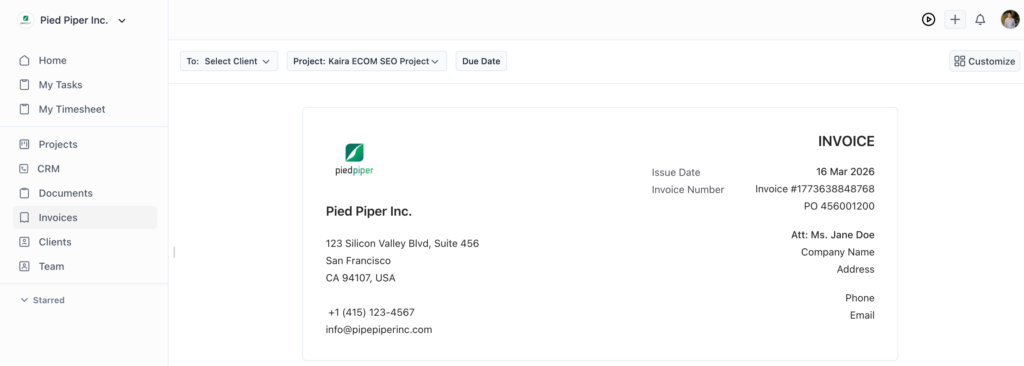Open the Pied Piper Inc. workspace switcher chevron

pos(121,21)
